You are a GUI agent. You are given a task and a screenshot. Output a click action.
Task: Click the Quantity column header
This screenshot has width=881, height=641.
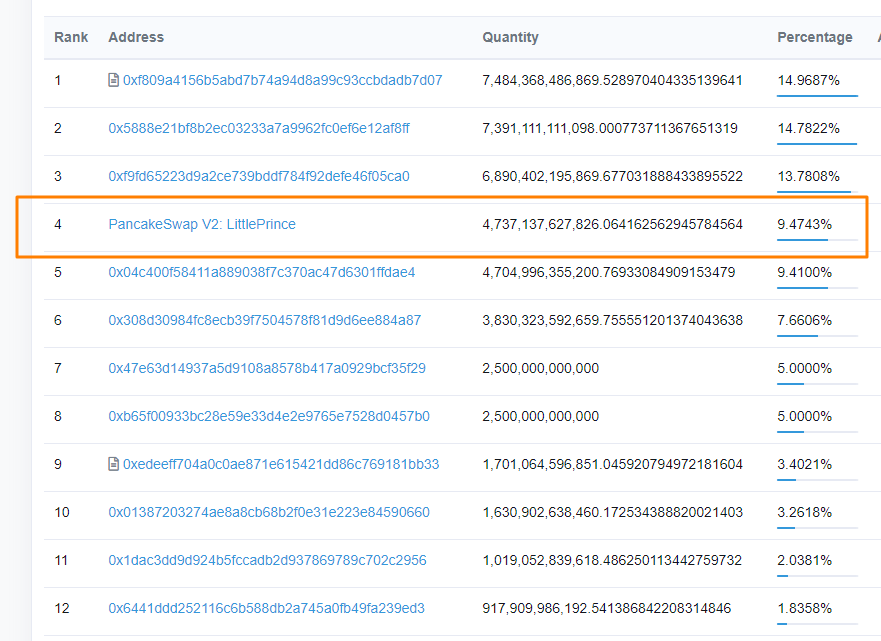point(510,37)
